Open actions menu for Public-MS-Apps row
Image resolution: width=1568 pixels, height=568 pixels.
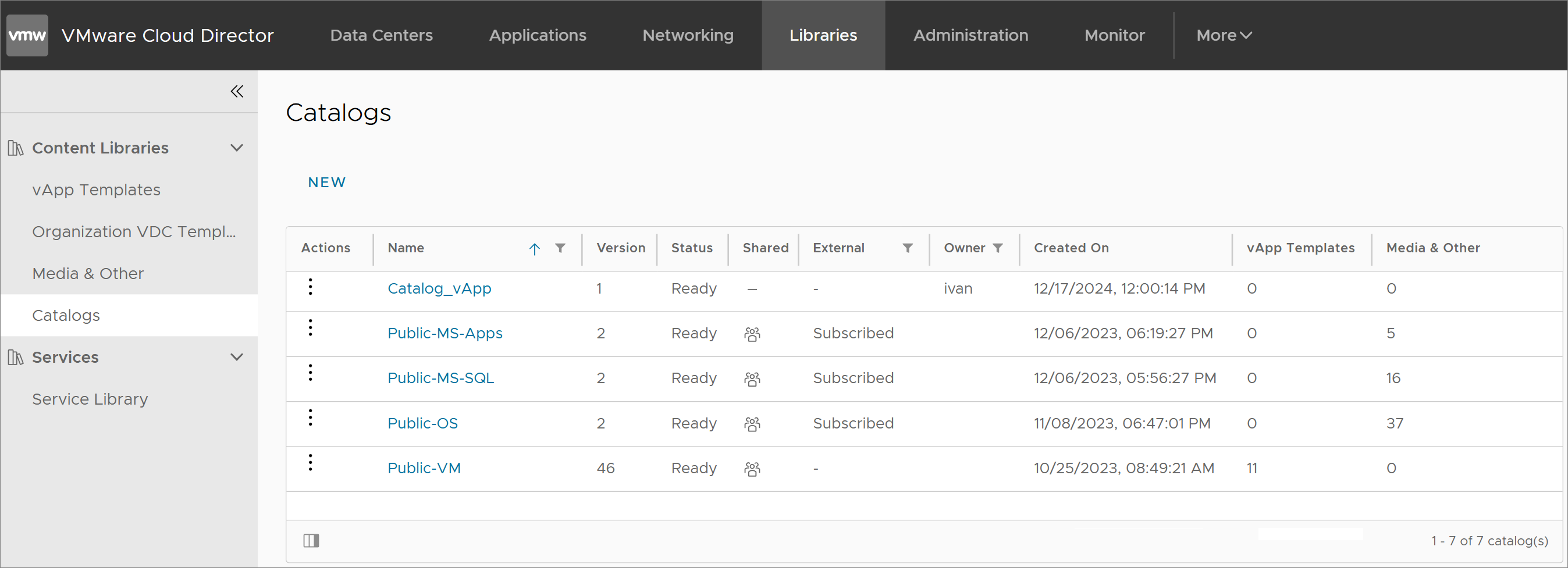tap(311, 328)
